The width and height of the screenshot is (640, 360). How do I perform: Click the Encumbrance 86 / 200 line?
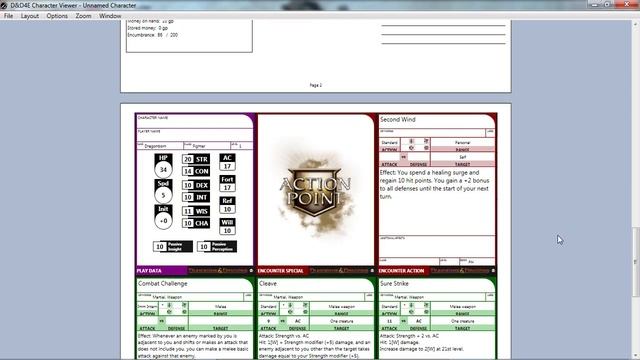pyautogui.click(x=153, y=35)
